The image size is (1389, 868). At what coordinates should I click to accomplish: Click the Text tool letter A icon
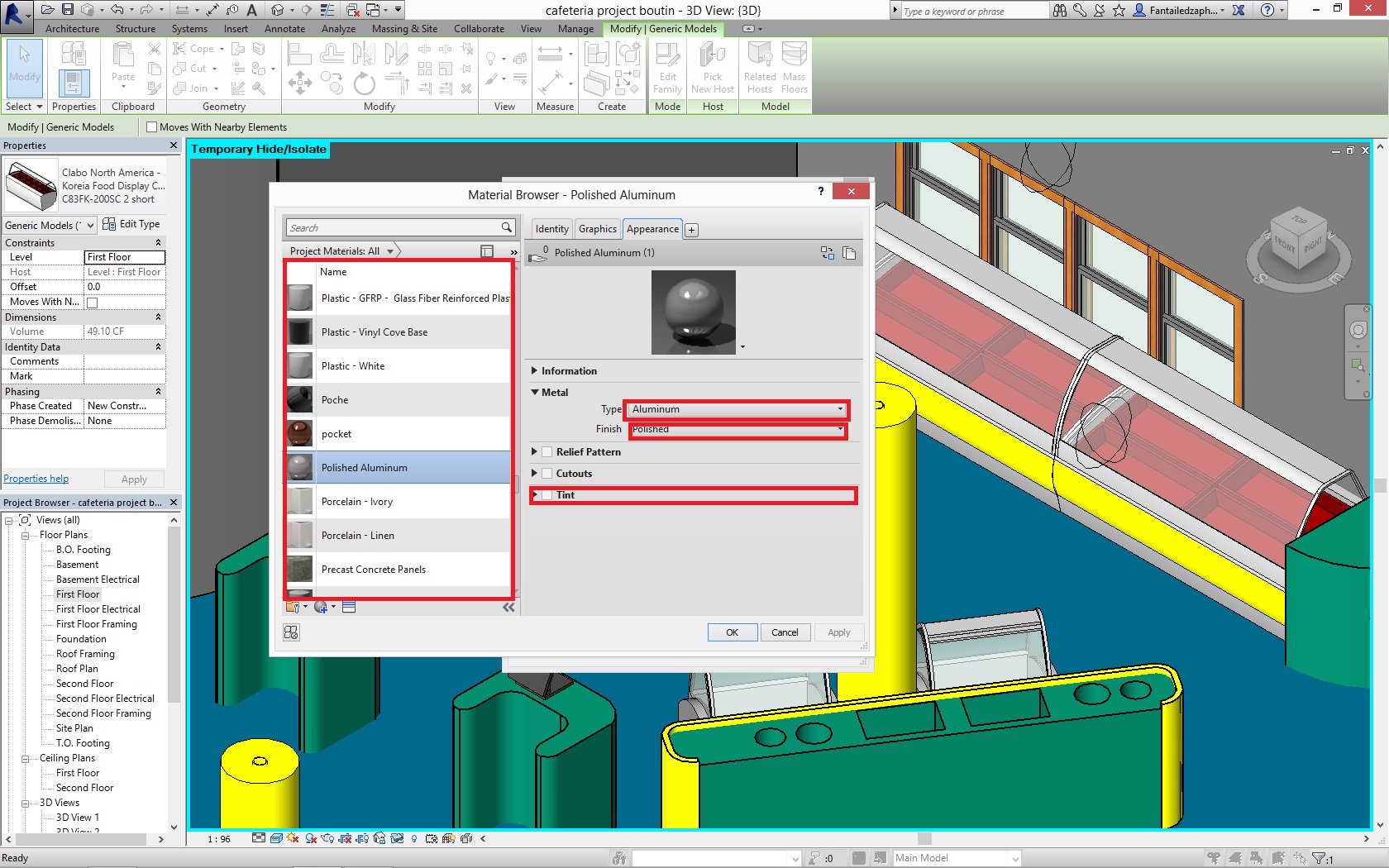pyautogui.click(x=252, y=10)
